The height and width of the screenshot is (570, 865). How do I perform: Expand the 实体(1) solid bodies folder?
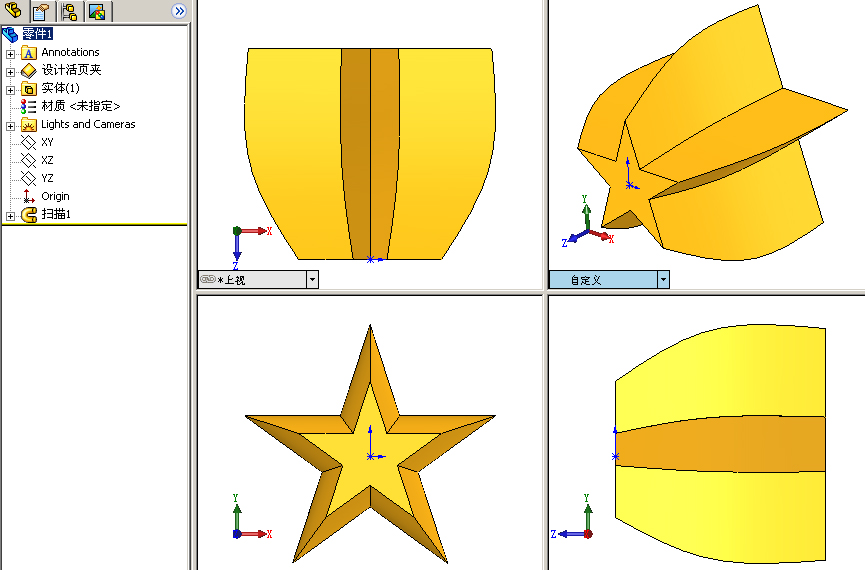pos(10,90)
